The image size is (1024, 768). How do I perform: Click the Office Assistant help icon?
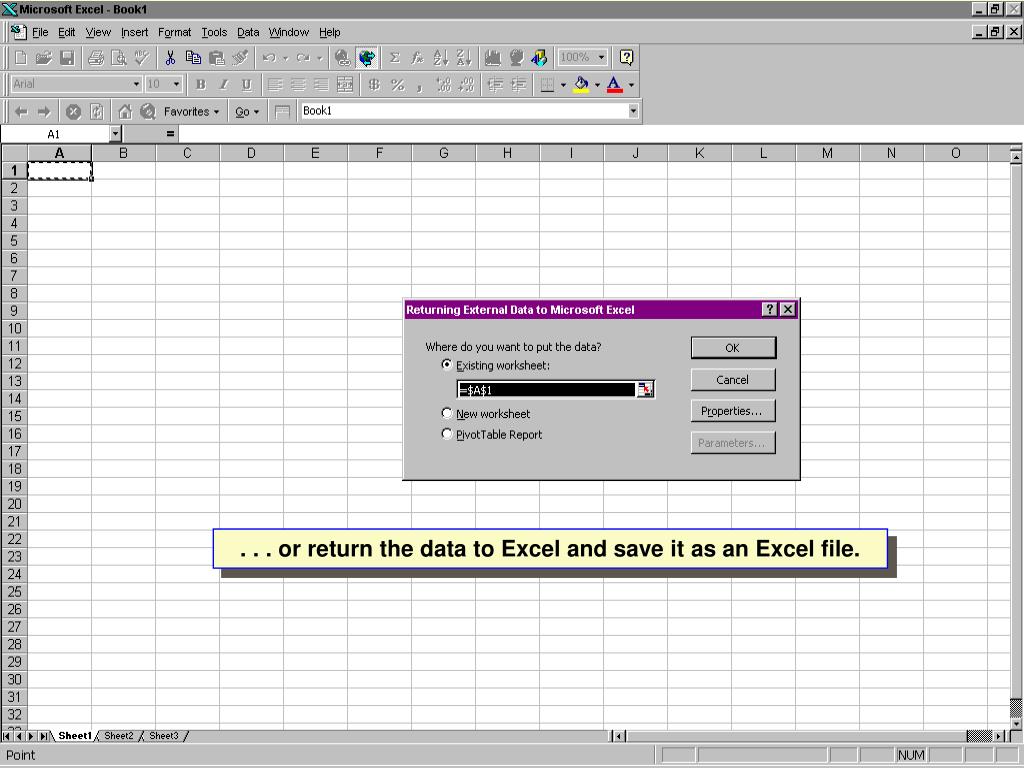(x=626, y=57)
